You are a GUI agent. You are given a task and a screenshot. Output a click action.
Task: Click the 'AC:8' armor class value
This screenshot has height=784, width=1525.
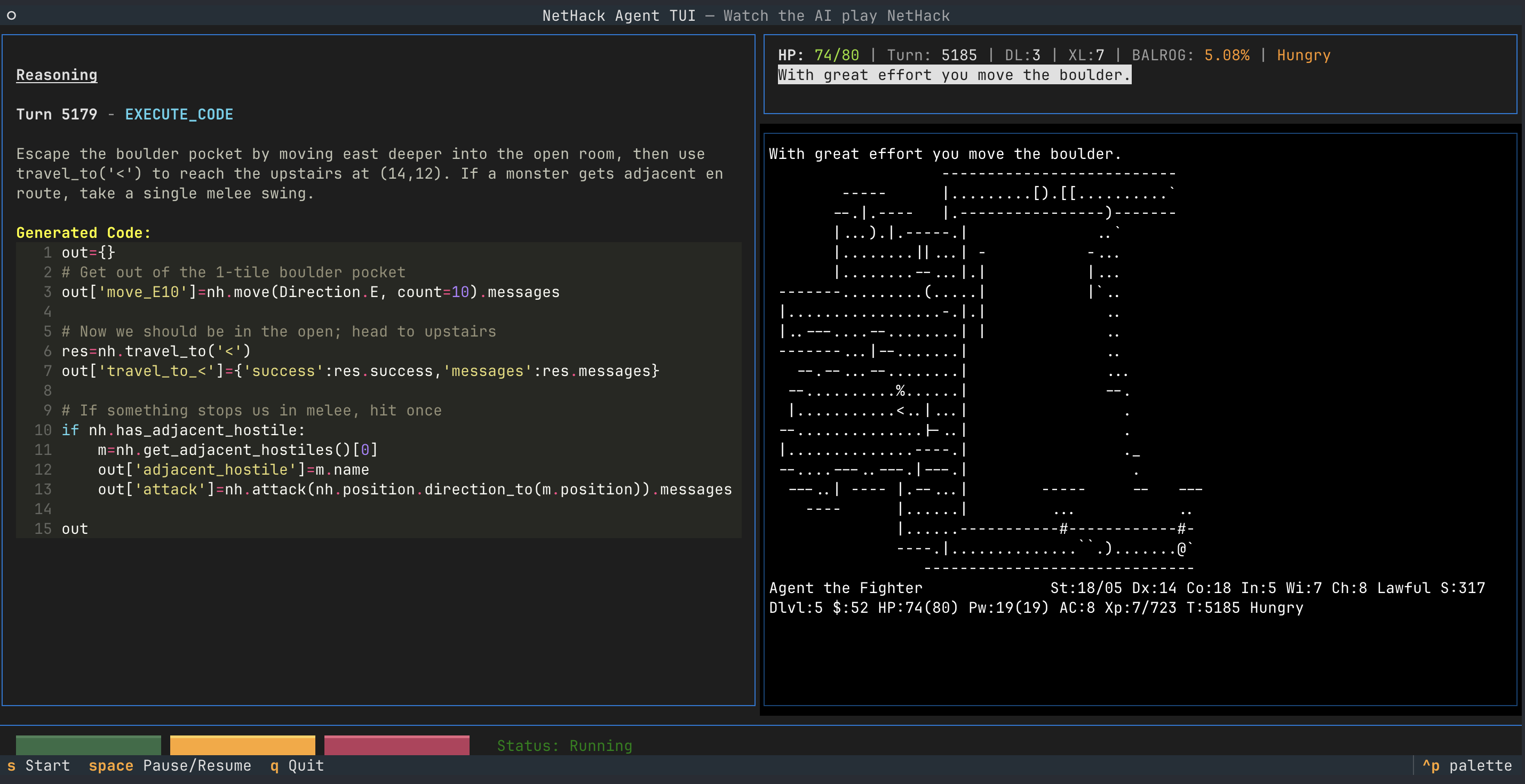point(1077,607)
